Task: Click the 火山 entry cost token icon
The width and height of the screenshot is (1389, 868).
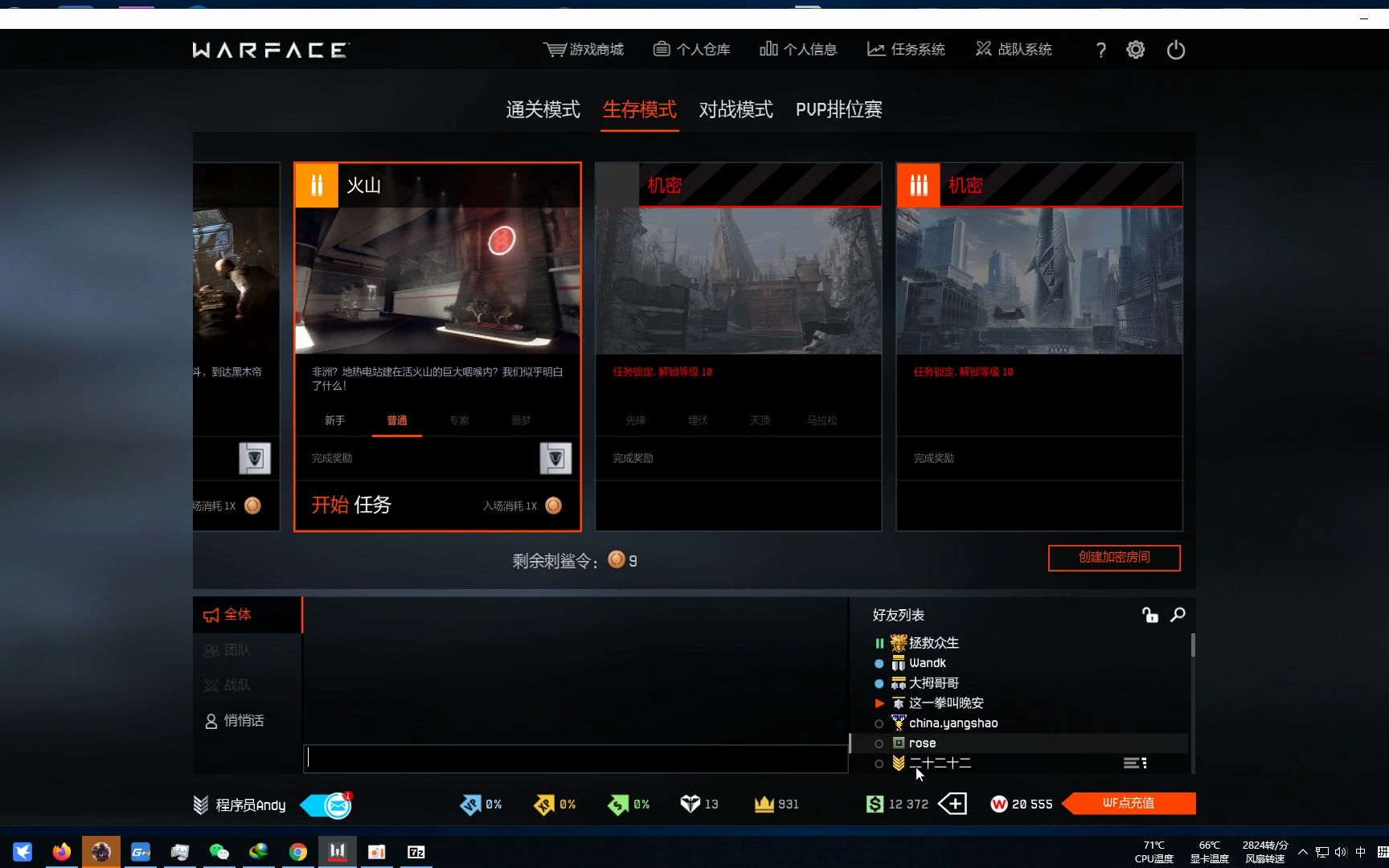Action: 554,506
